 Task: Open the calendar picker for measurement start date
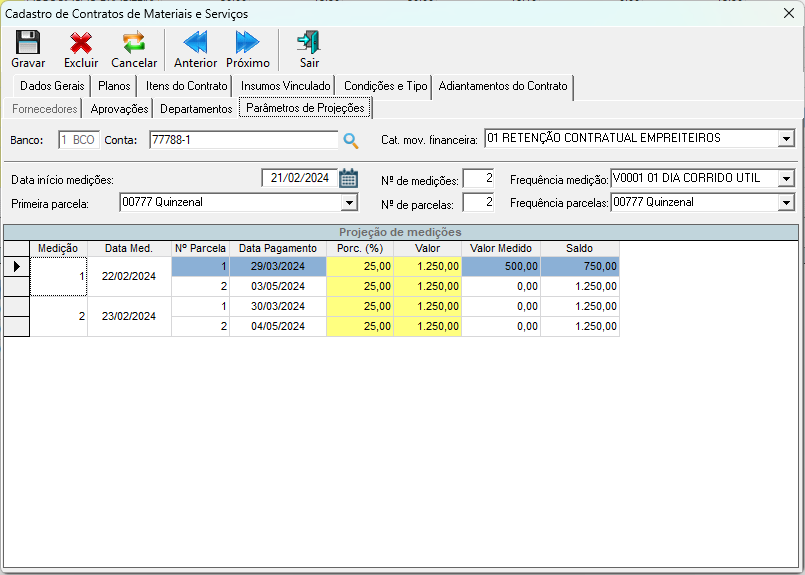pyautogui.click(x=348, y=179)
